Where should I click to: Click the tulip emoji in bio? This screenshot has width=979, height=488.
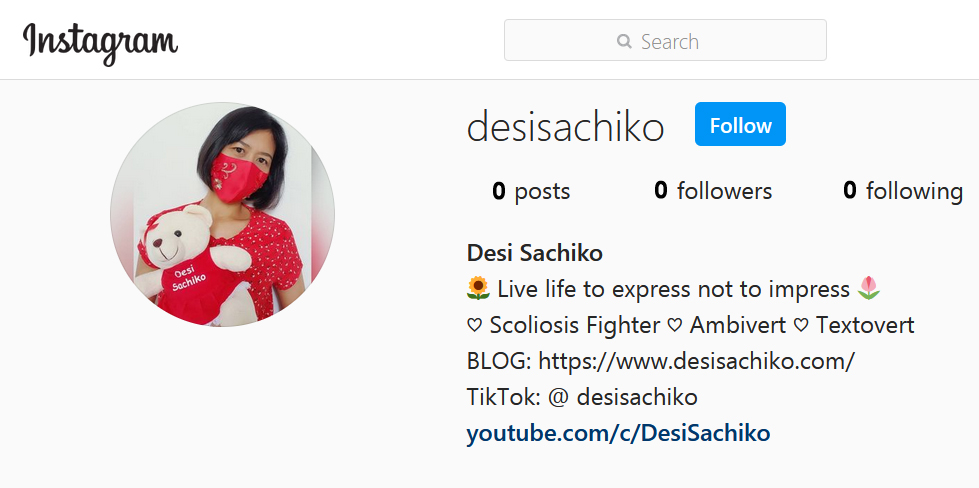tap(869, 288)
